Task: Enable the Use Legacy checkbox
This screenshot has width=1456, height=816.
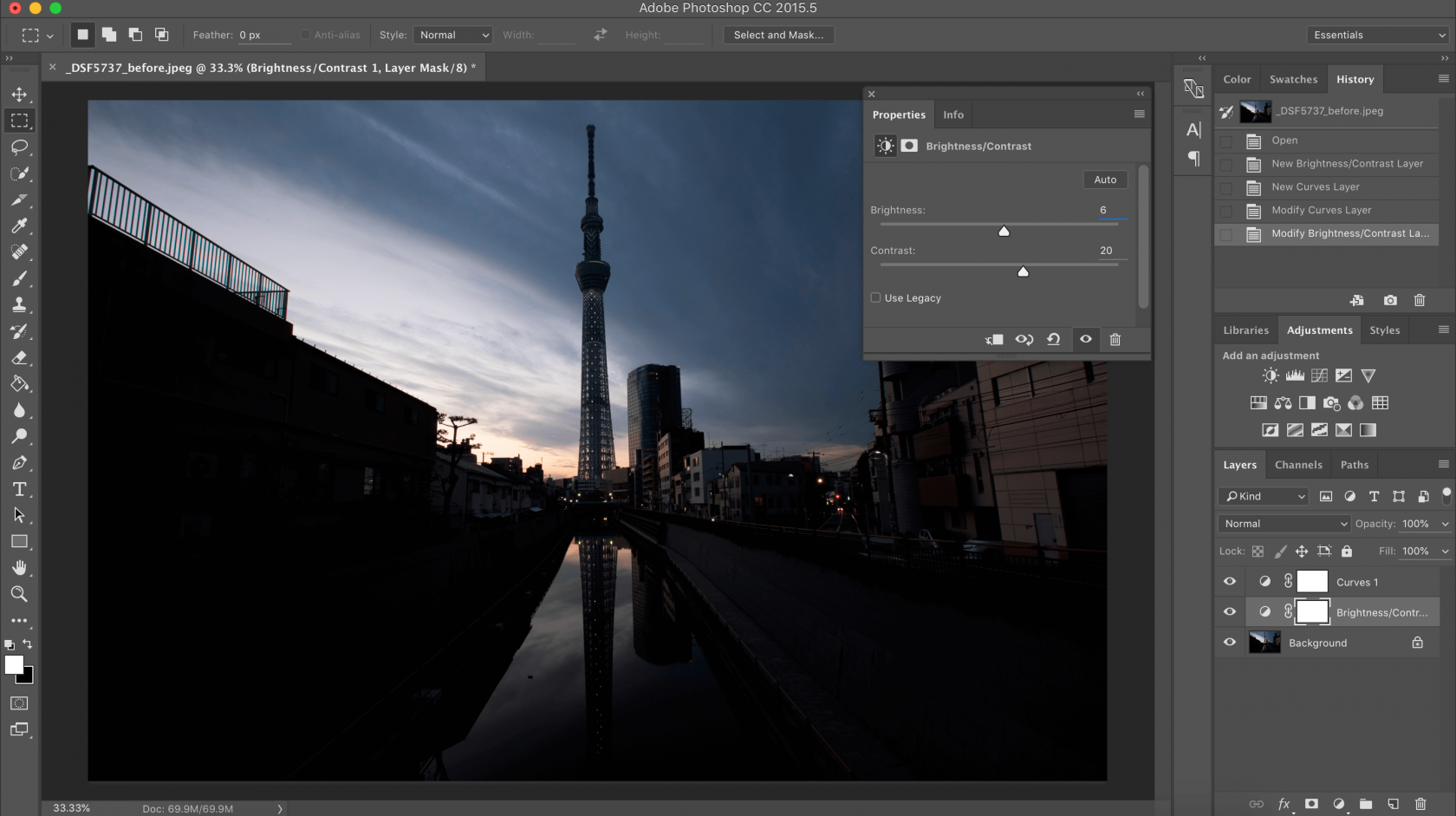Action: click(x=875, y=297)
